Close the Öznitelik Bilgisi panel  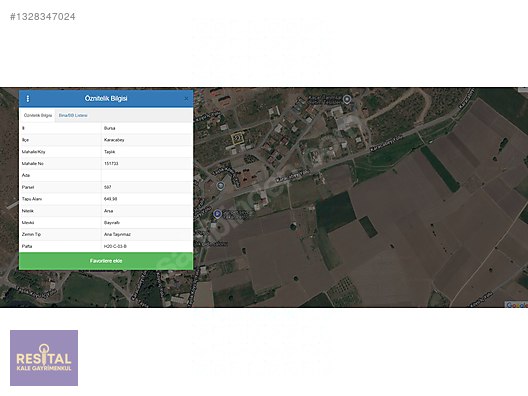click(x=186, y=99)
